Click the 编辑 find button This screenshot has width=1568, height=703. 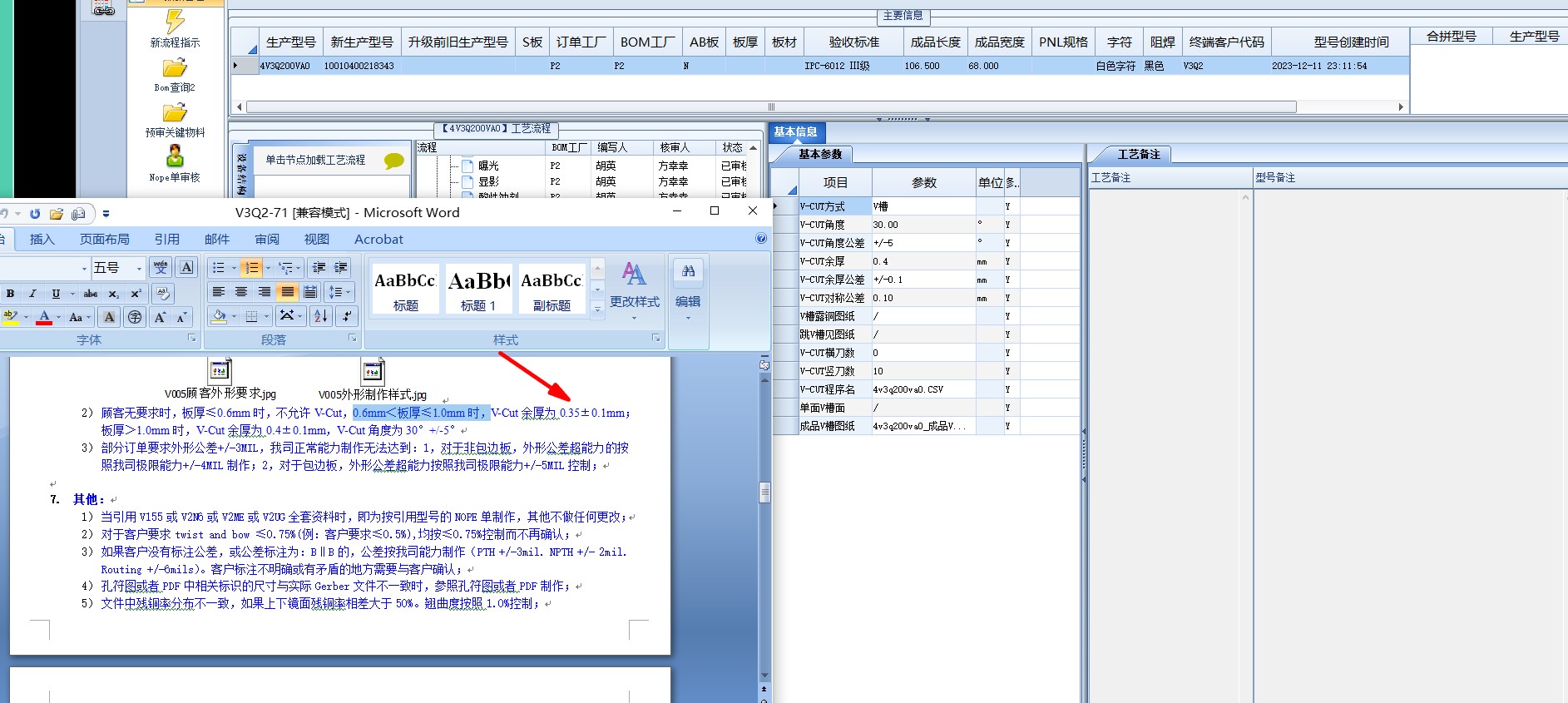click(688, 288)
